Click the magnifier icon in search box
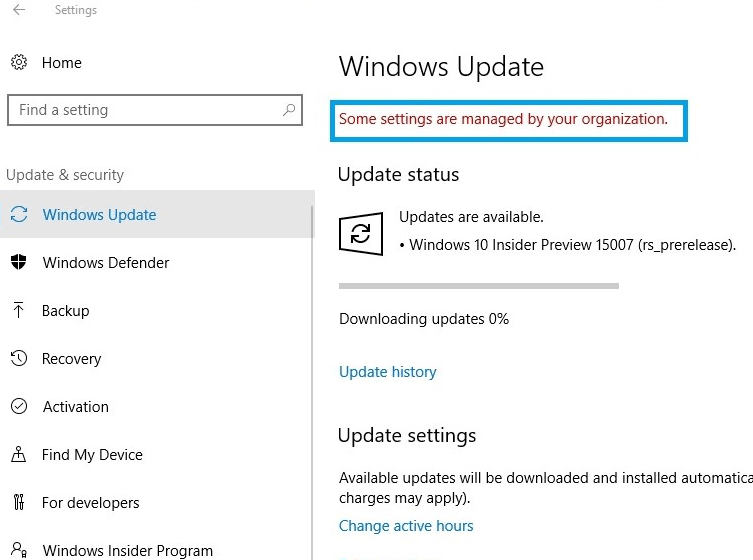The height and width of the screenshot is (560, 753). pyautogui.click(x=289, y=110)
